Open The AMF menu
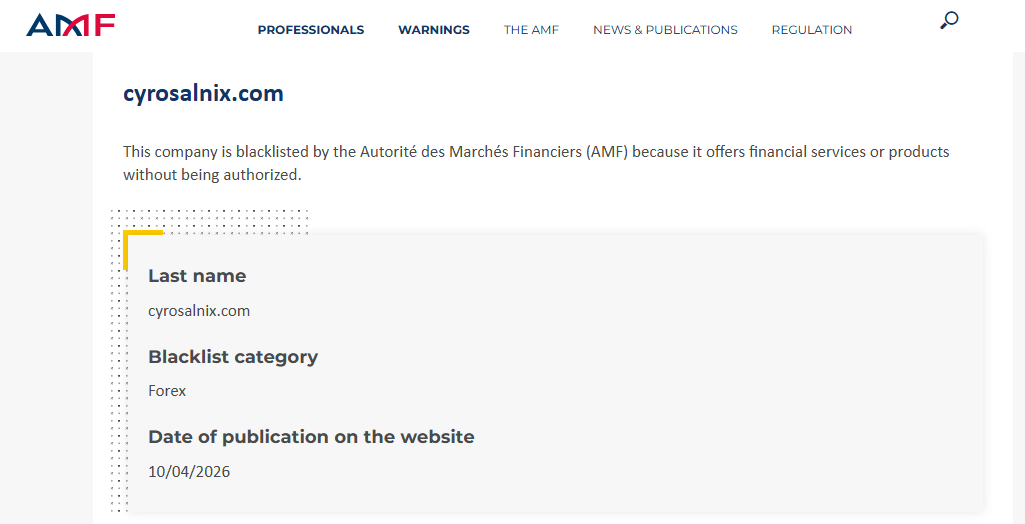 click(531, 30)
